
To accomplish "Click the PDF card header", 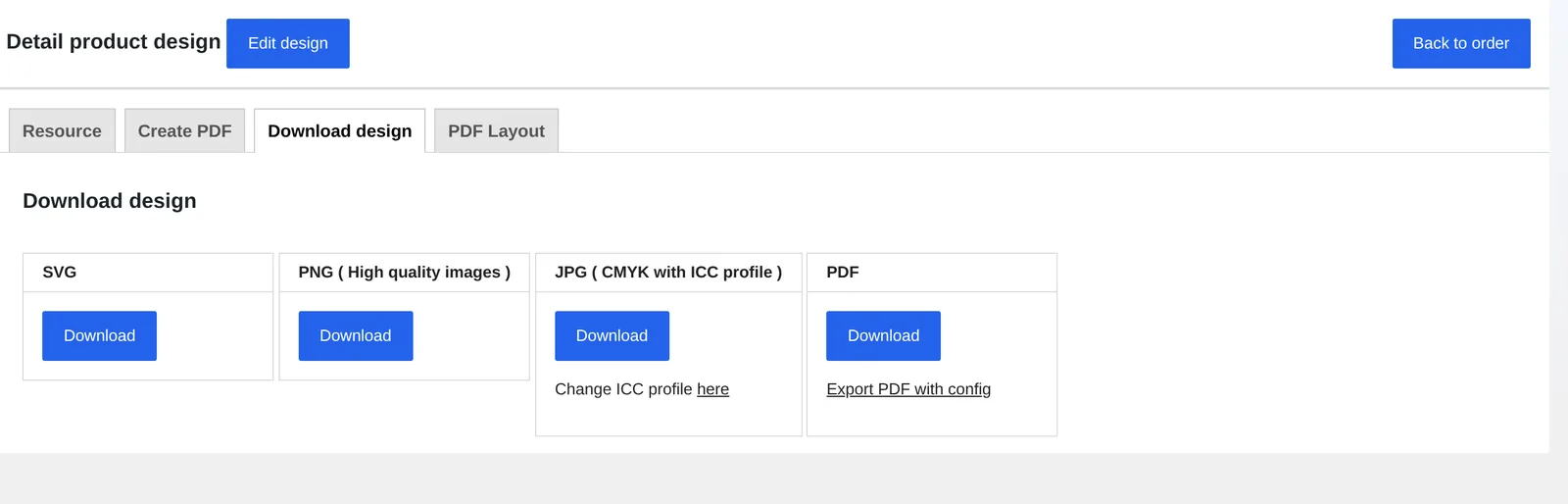I will (931, 273).
